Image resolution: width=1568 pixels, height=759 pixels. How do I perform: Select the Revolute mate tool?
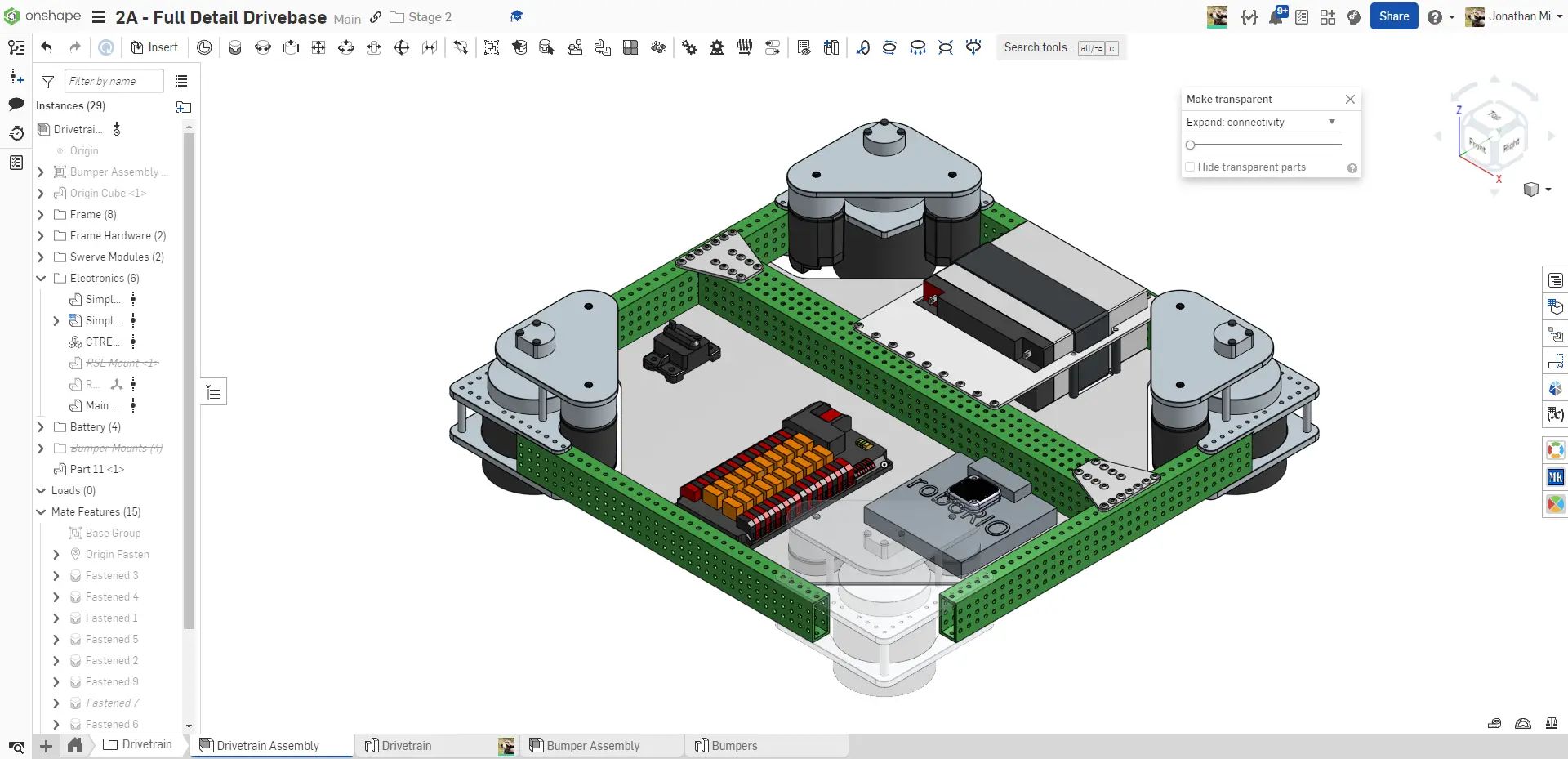click(263, 47)
